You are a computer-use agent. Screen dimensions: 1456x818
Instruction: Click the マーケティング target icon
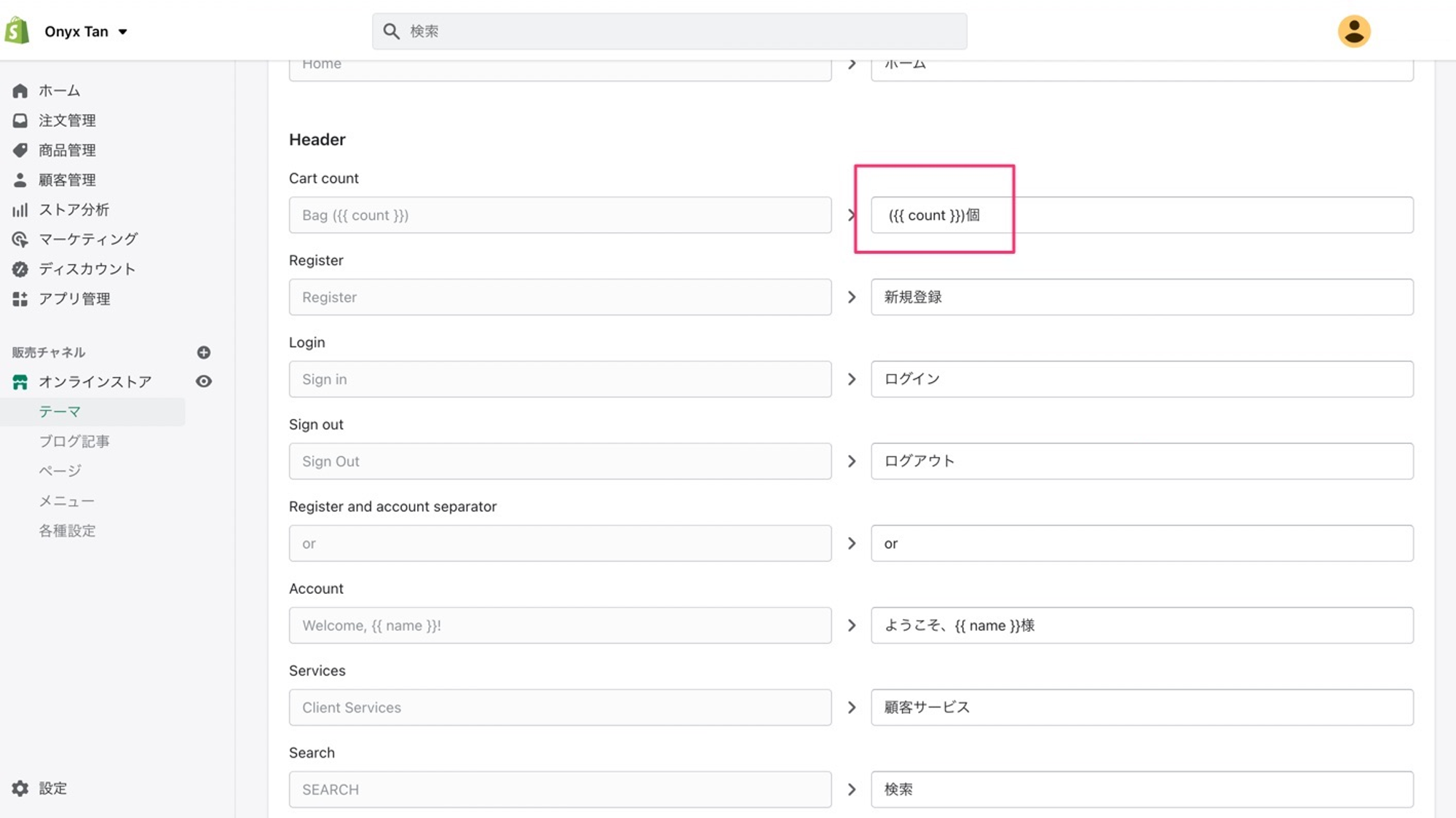(x=20, y=239)
